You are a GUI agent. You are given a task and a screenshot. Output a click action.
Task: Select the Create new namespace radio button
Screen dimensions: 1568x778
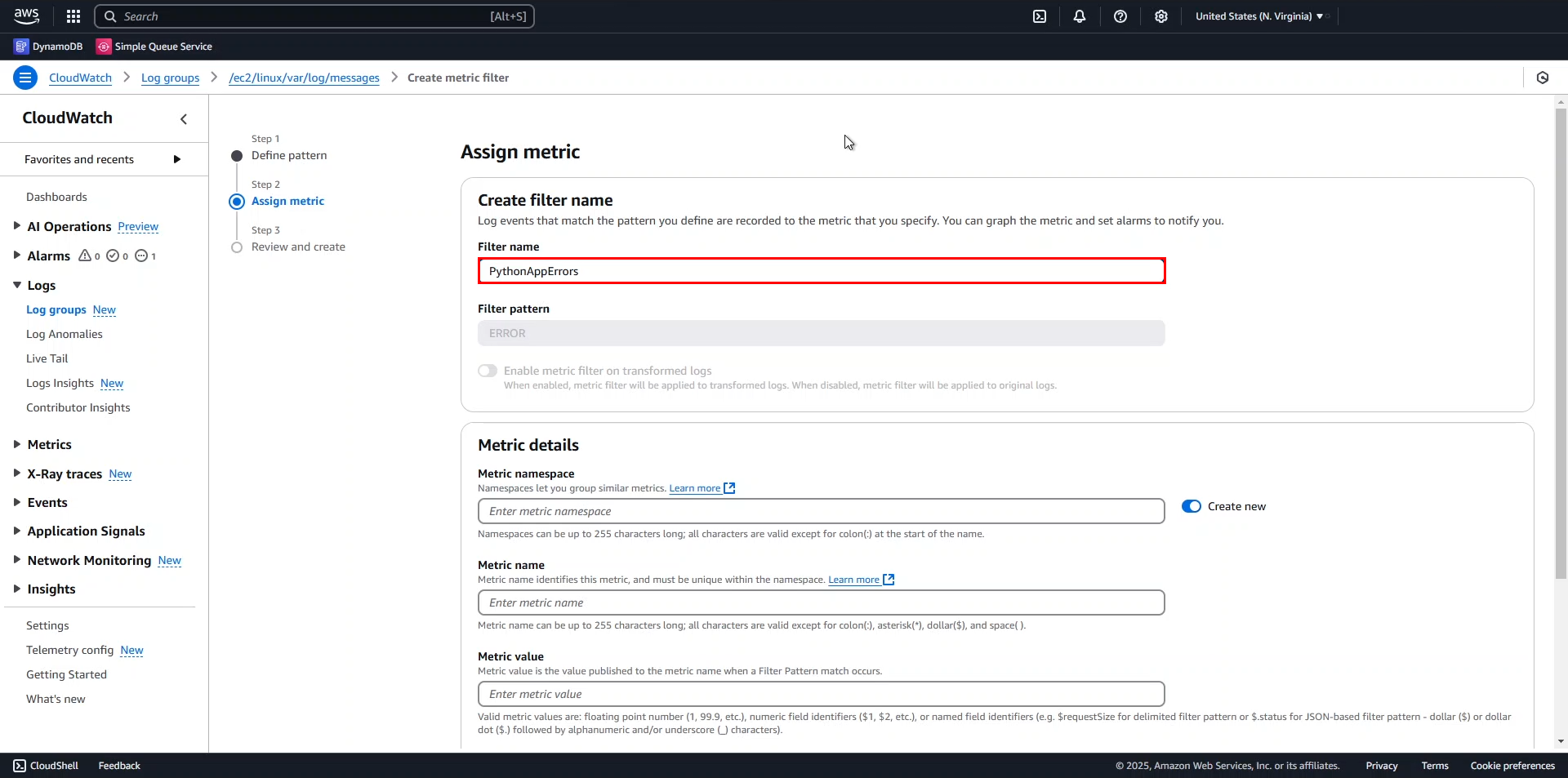(1192, 506)
